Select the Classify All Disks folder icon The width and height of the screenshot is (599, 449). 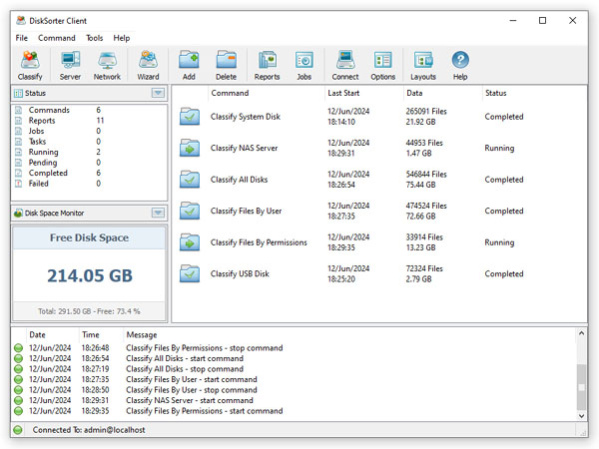[x=189, y=179]
